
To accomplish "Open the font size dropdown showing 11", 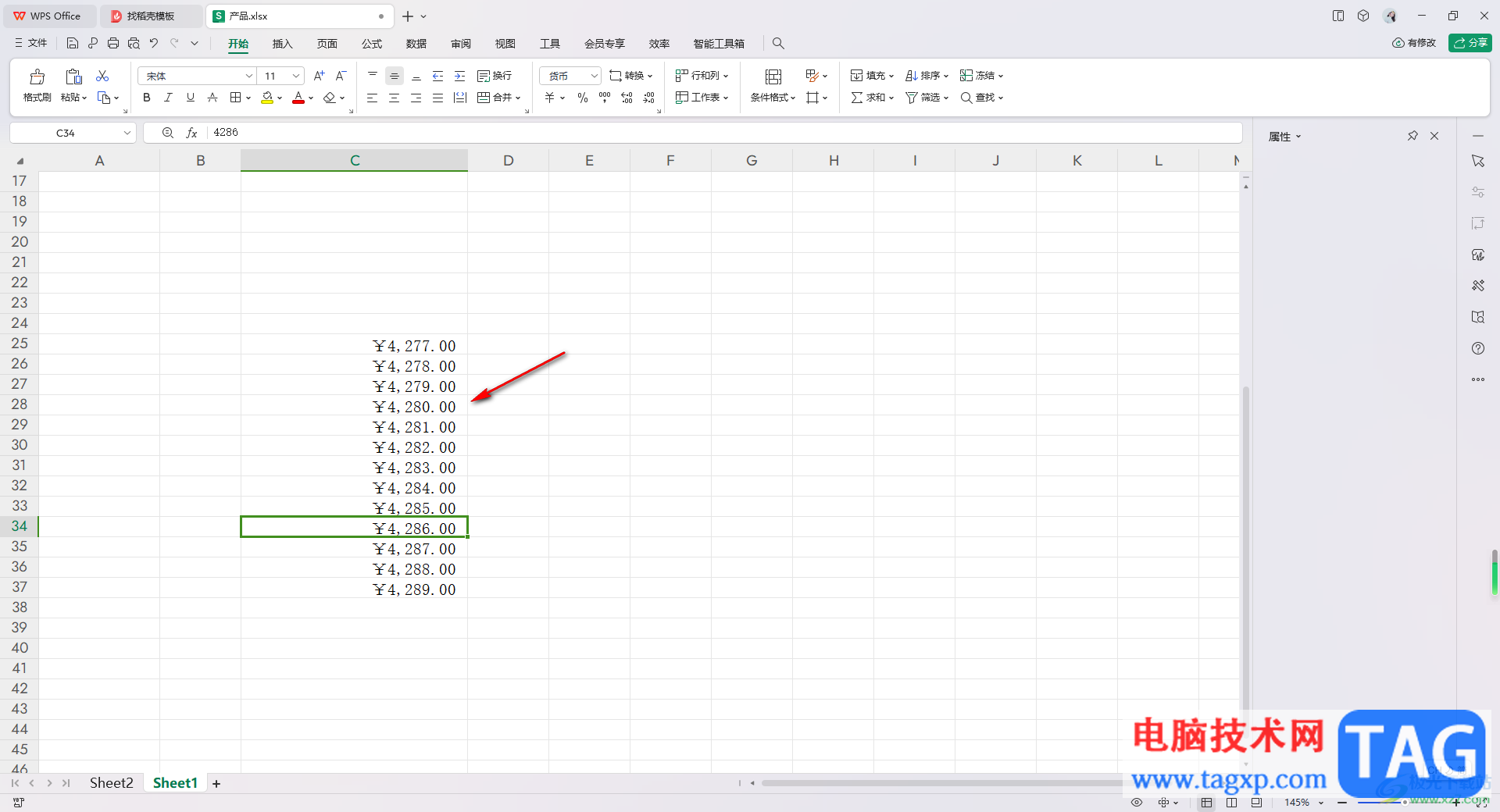I will tap(296, 76).
